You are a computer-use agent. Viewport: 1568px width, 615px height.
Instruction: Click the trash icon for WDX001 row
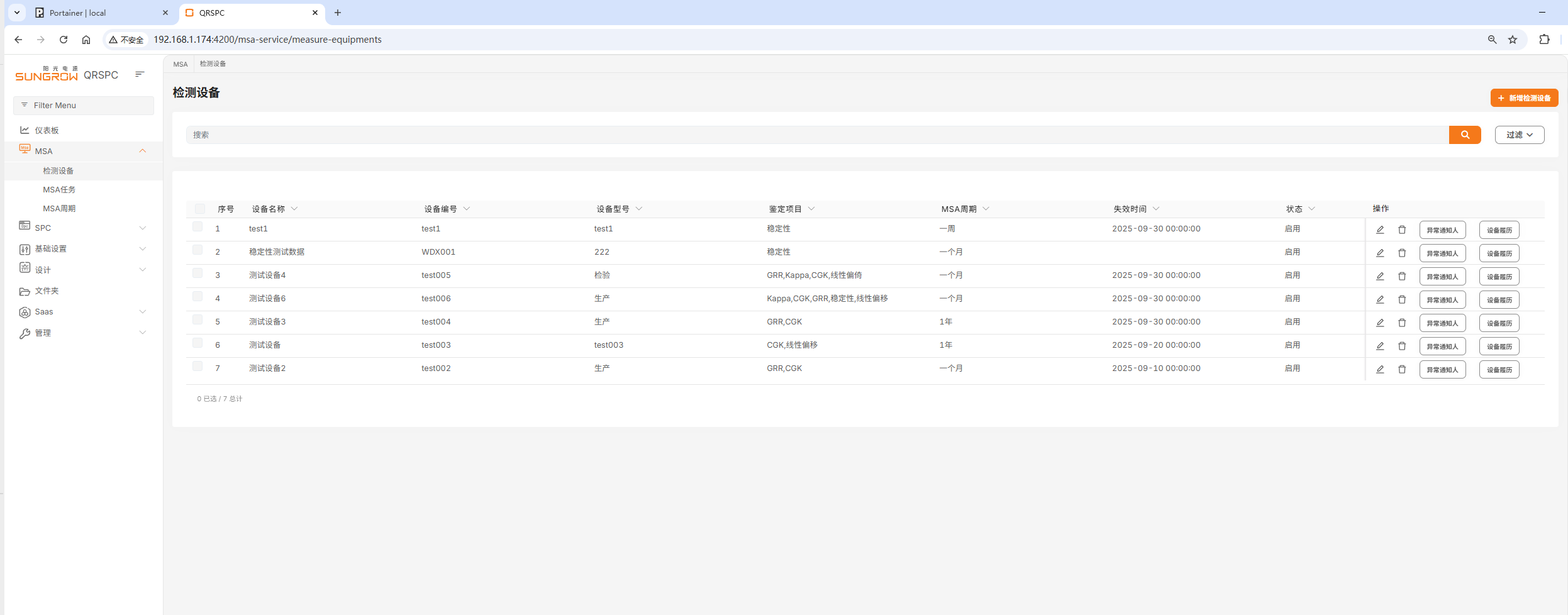1402,253
